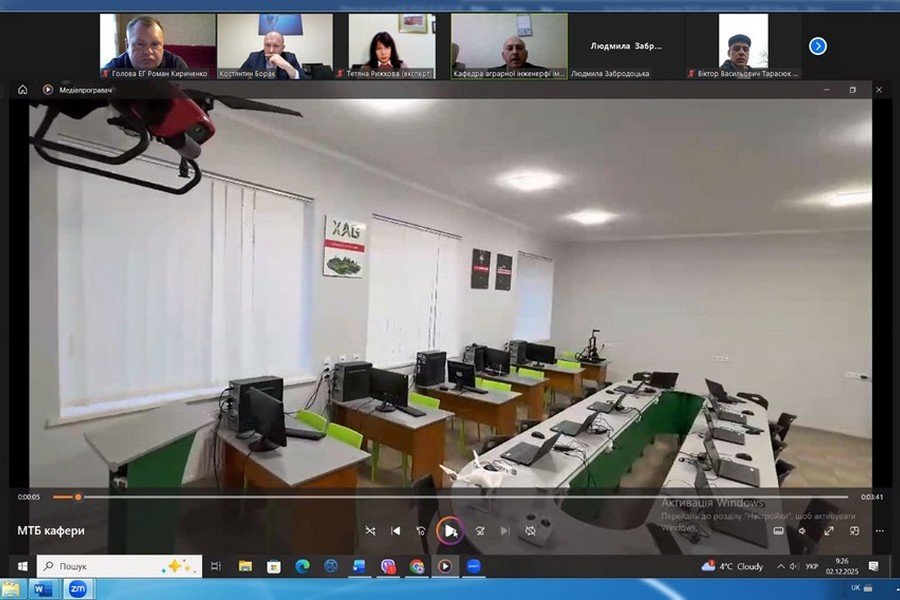Toggle subtitles and captions button
Image resolution: width=900 pixels, height=600 pixels.
click(x=776, y=531)
